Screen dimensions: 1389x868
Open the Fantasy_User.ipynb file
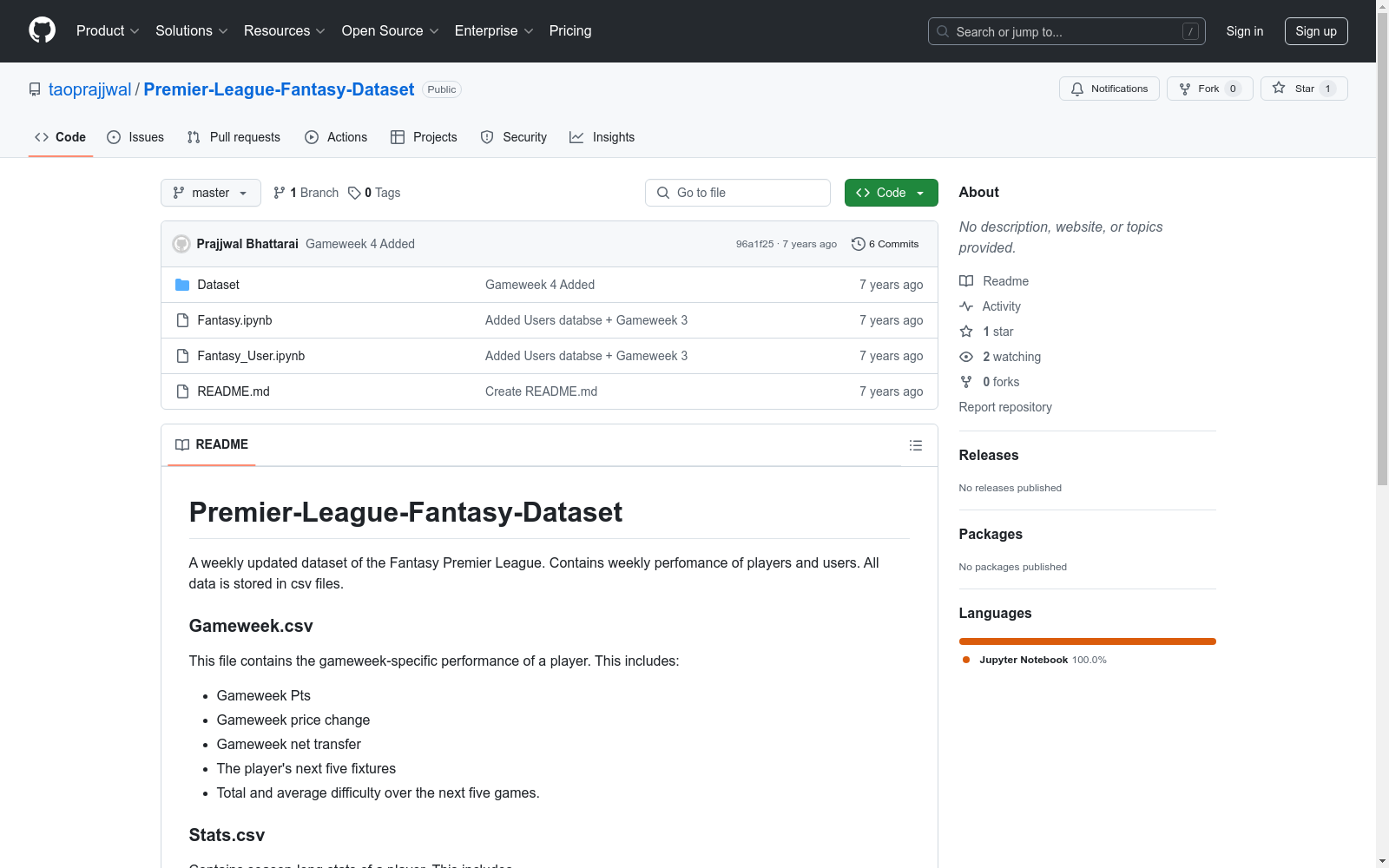(251, 356)
